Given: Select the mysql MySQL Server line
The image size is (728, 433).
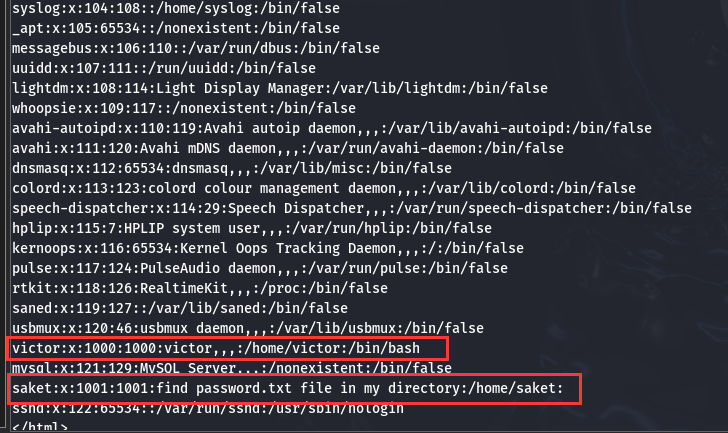Looking at the screenshot, I should tap(232, 368).
